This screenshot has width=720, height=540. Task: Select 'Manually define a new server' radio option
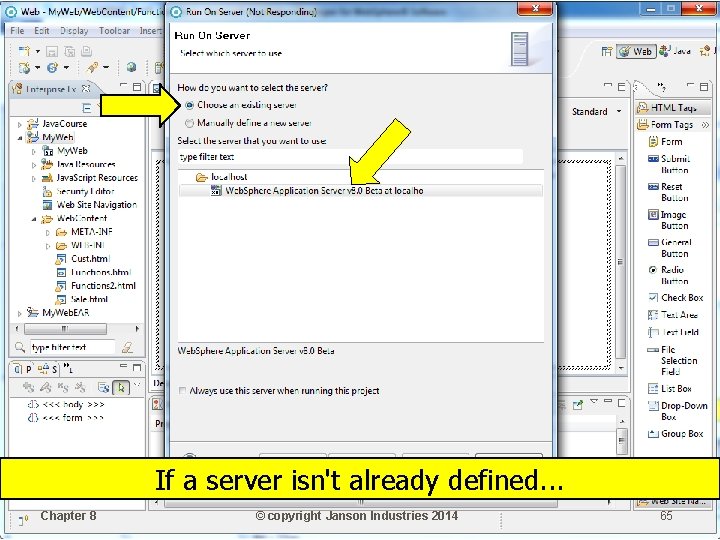189,123
